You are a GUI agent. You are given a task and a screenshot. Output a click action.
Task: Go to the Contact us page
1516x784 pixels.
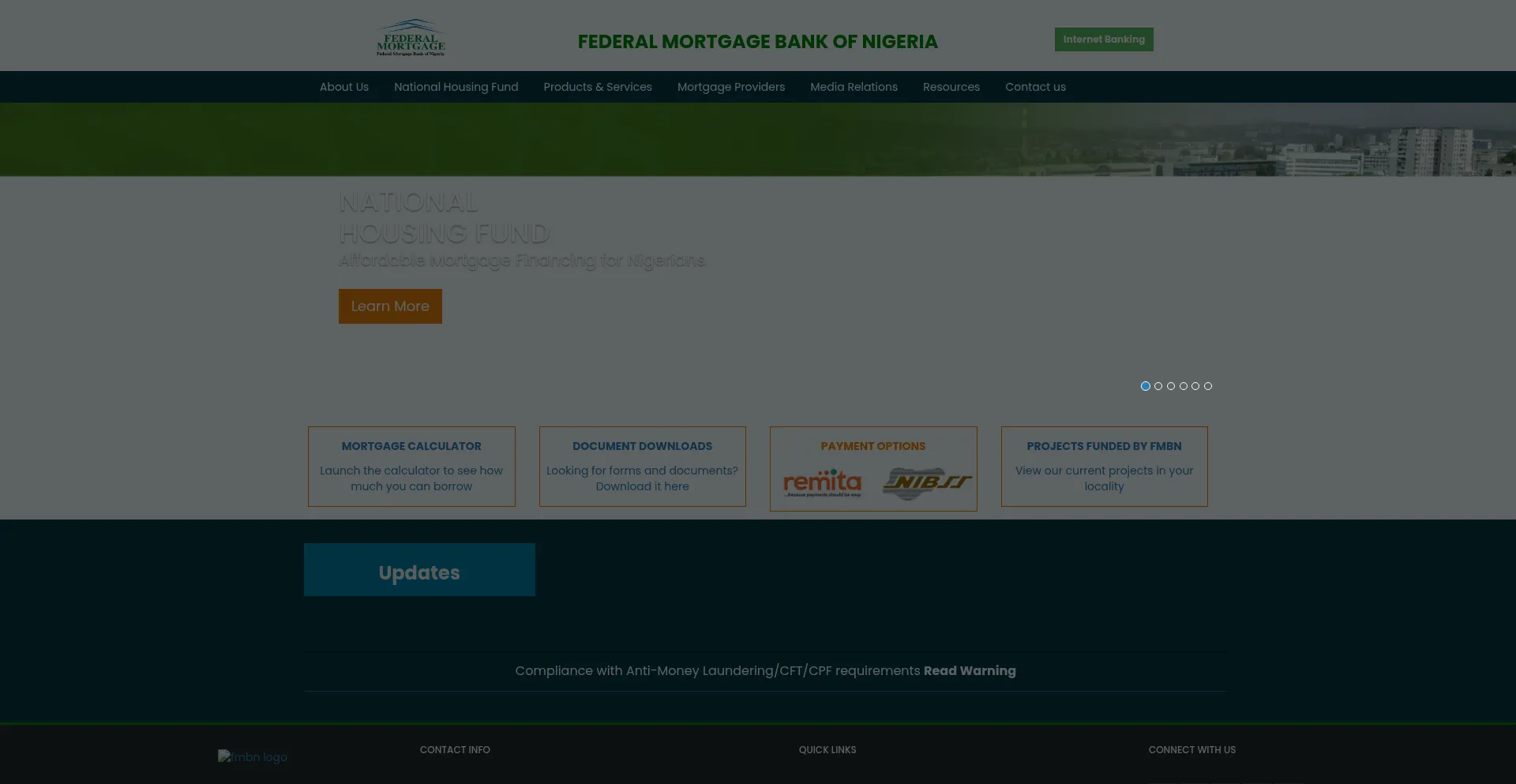pyautogui.click(x=1035, y=87)
